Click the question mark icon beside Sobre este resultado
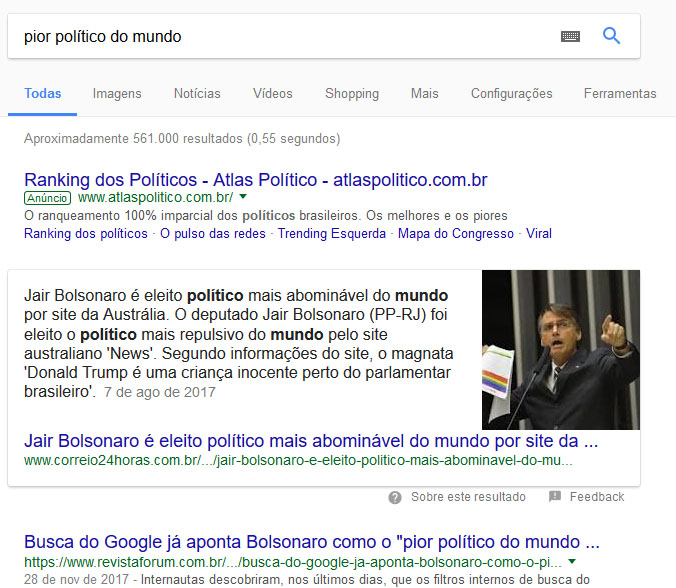Screen dimensions: 676x588 395,497
